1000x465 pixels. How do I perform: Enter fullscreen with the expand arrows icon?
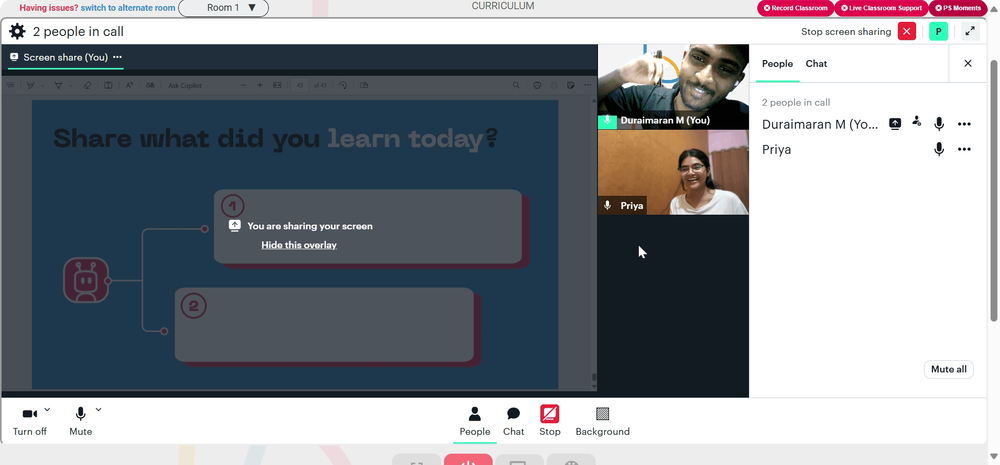(970, 31)
